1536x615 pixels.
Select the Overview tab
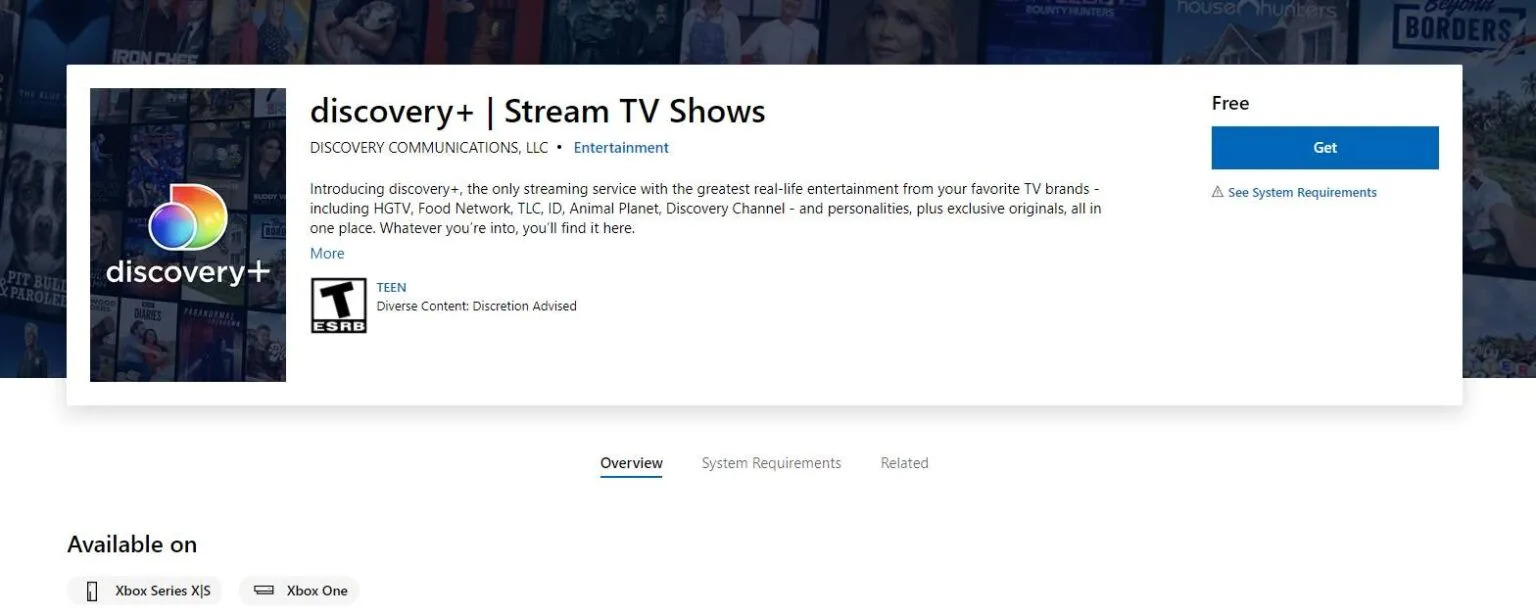(631, 463)
